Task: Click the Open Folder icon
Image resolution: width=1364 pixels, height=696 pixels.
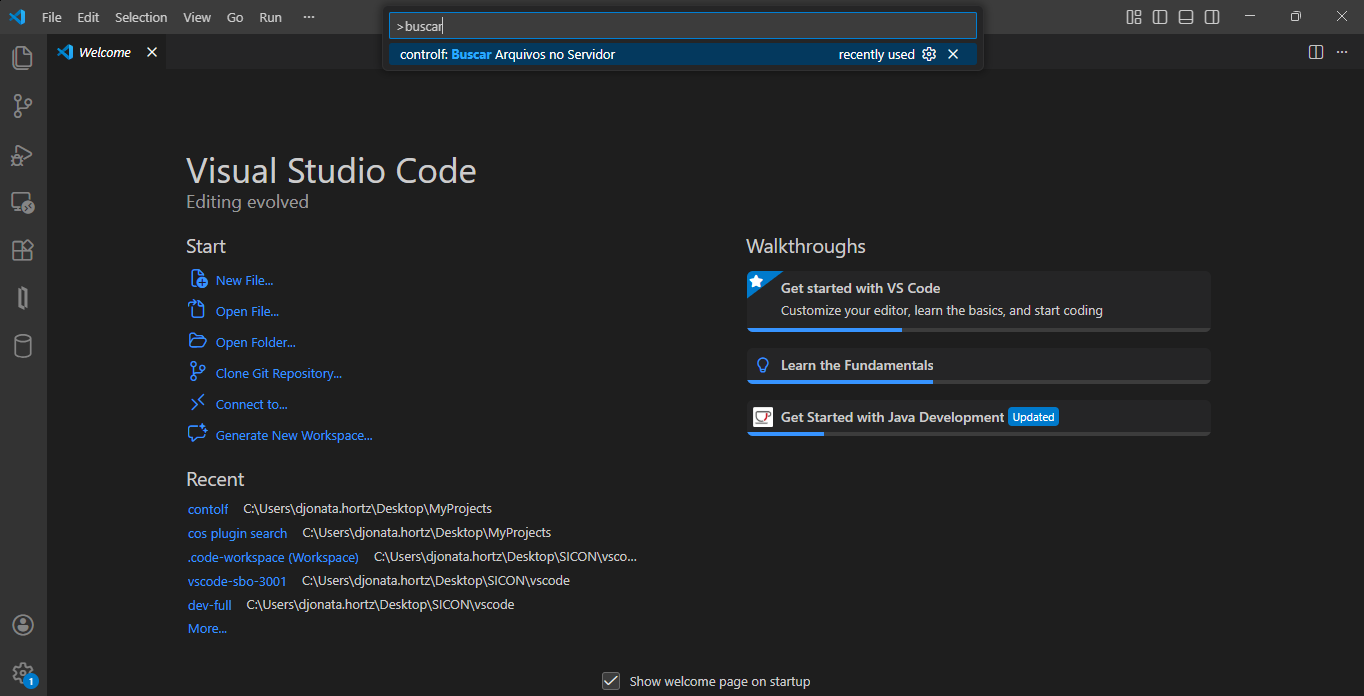Action: (x=197, y=341)
